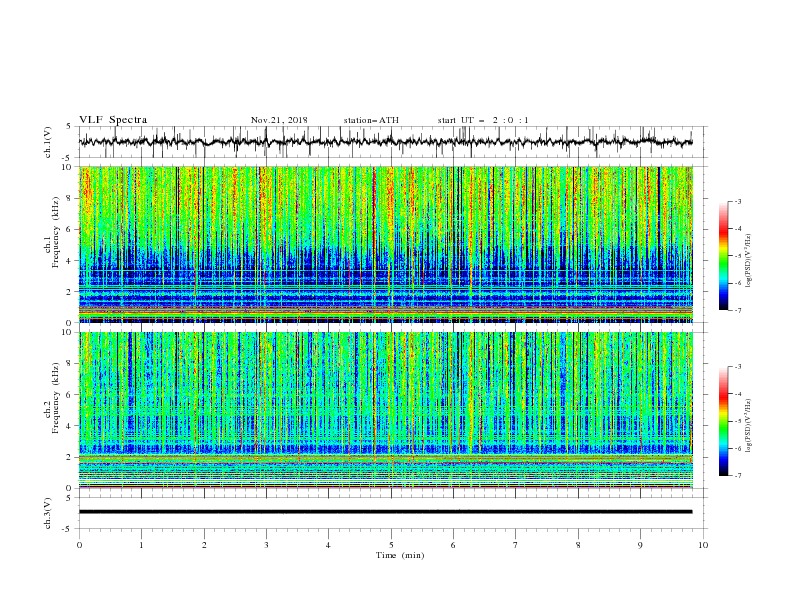This screenshot has height=612, width=792.
Task: Click time axis tick label "1"
Action: click(x=141, y=545)
